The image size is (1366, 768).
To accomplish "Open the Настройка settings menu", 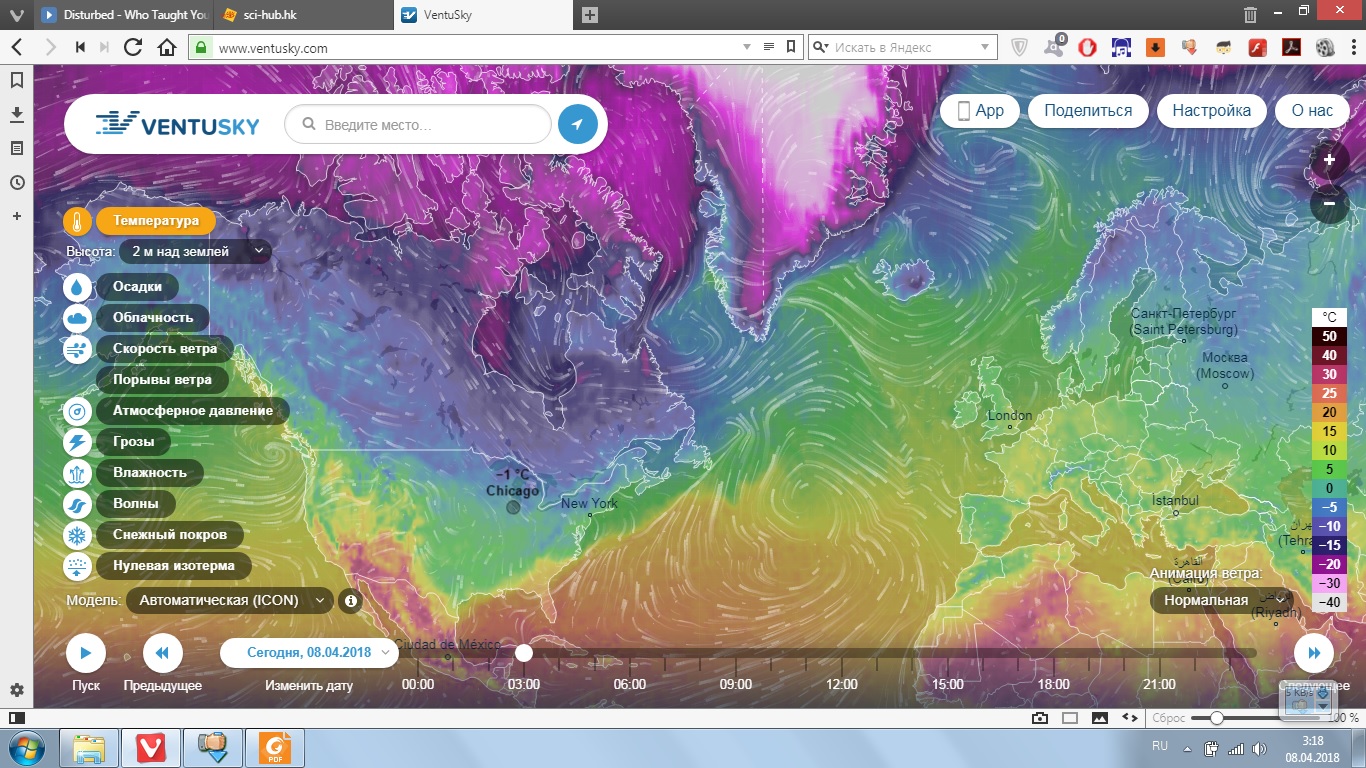I will pyautogui.click(x=1211, y=111).
